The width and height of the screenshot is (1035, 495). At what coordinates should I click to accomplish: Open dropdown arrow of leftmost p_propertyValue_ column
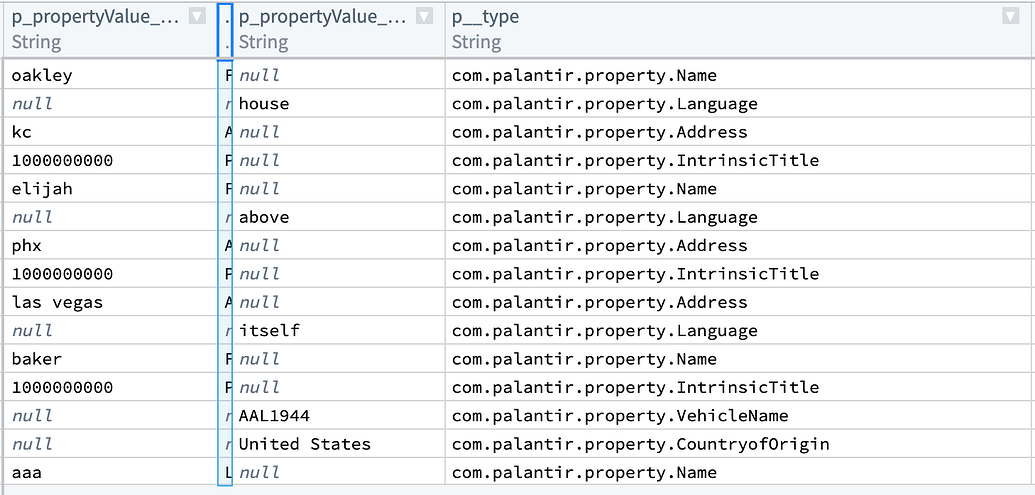pyautogui.click(x=197, y=16)
